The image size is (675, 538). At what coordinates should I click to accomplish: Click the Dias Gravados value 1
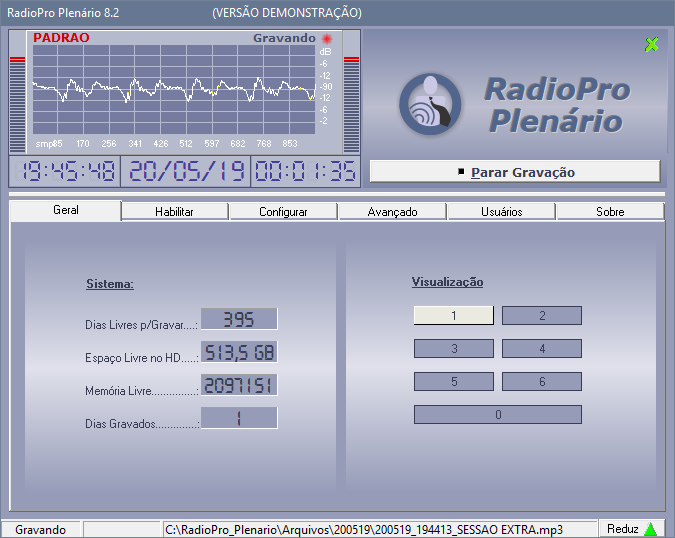pyautogui.click(x=239, y=418)
